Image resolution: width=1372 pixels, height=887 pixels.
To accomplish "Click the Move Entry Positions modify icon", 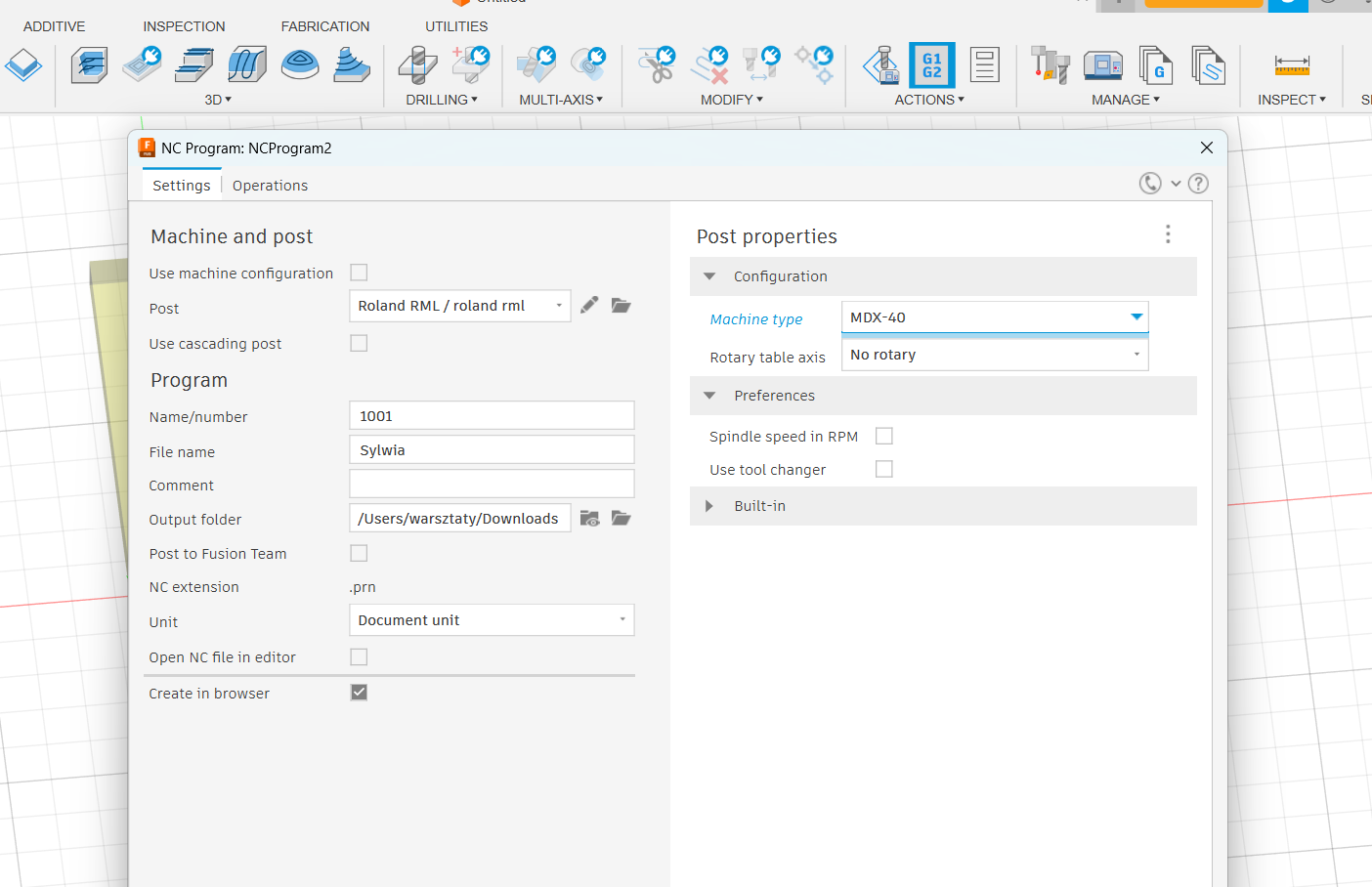I will (x=814, y=65).
